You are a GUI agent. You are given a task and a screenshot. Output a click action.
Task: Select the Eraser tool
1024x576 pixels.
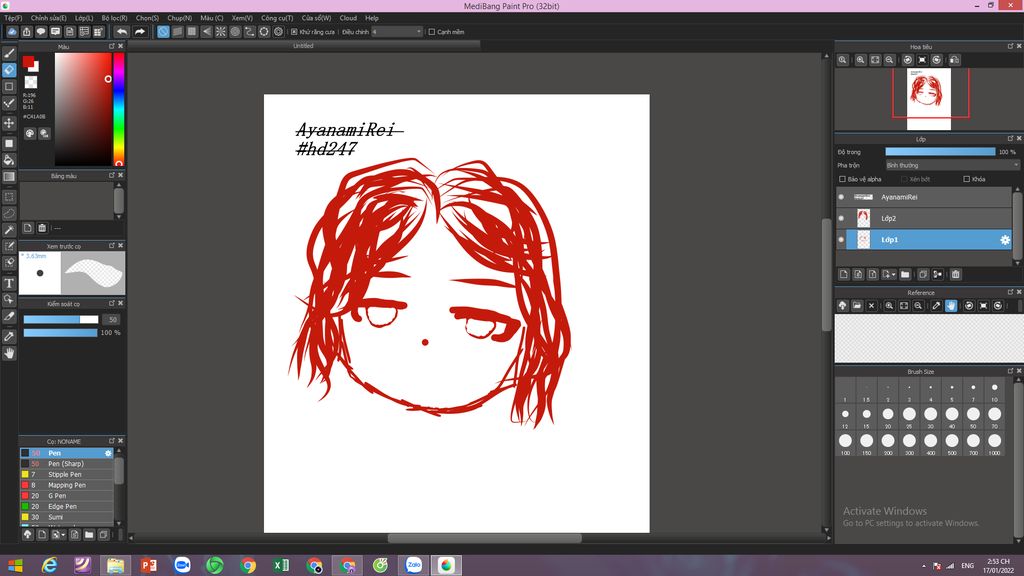coord(9,70)
